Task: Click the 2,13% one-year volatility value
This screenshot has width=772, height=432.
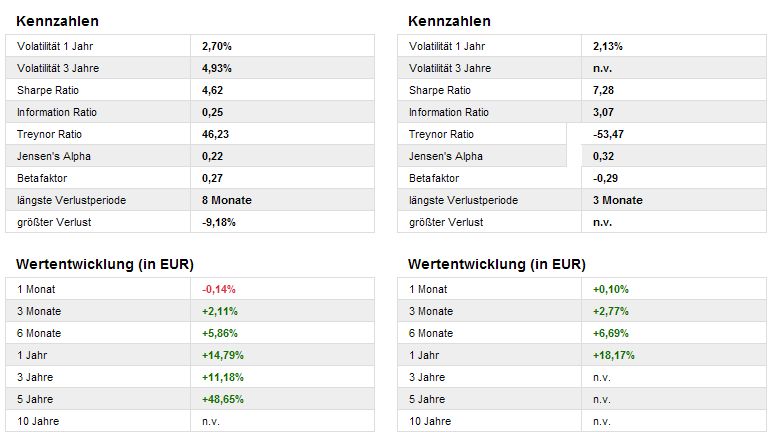Action: click(x=608, y=46)
